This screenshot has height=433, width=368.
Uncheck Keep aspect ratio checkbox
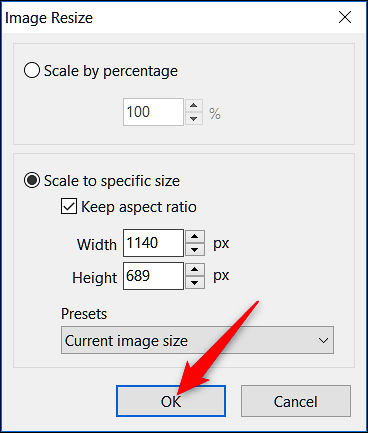(69, 206)
